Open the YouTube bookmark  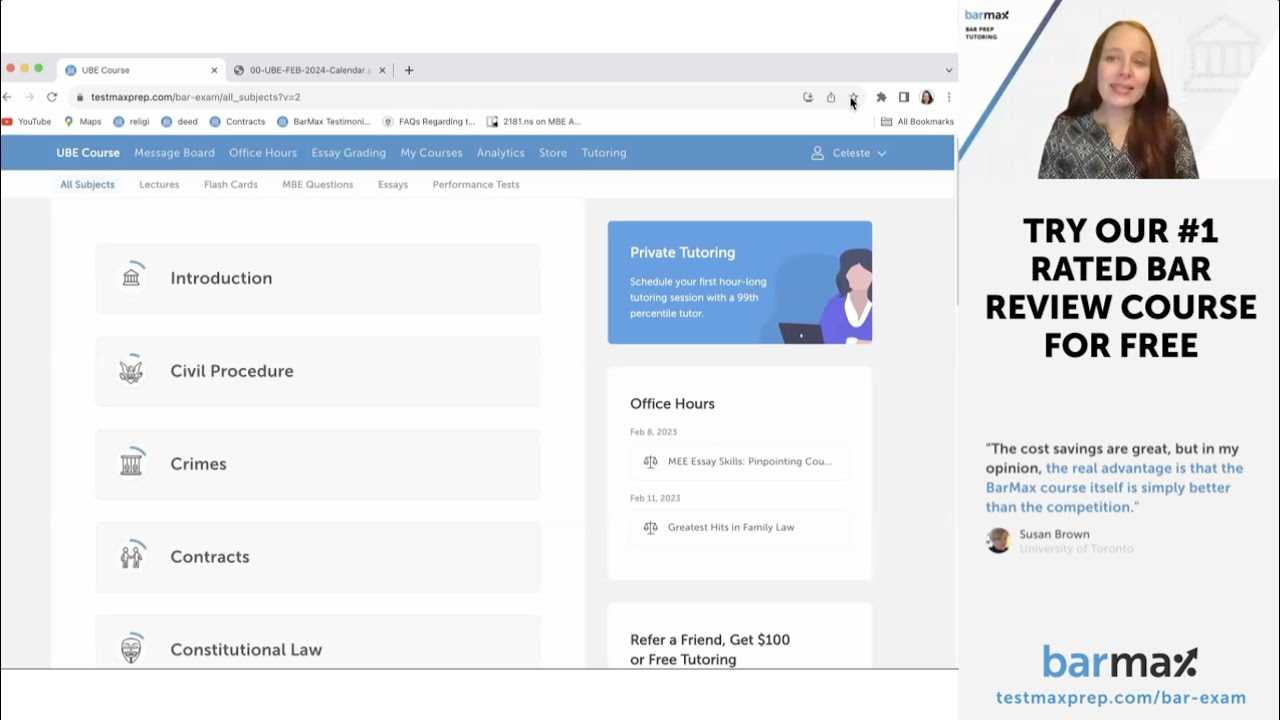click(x=27, y=121)
